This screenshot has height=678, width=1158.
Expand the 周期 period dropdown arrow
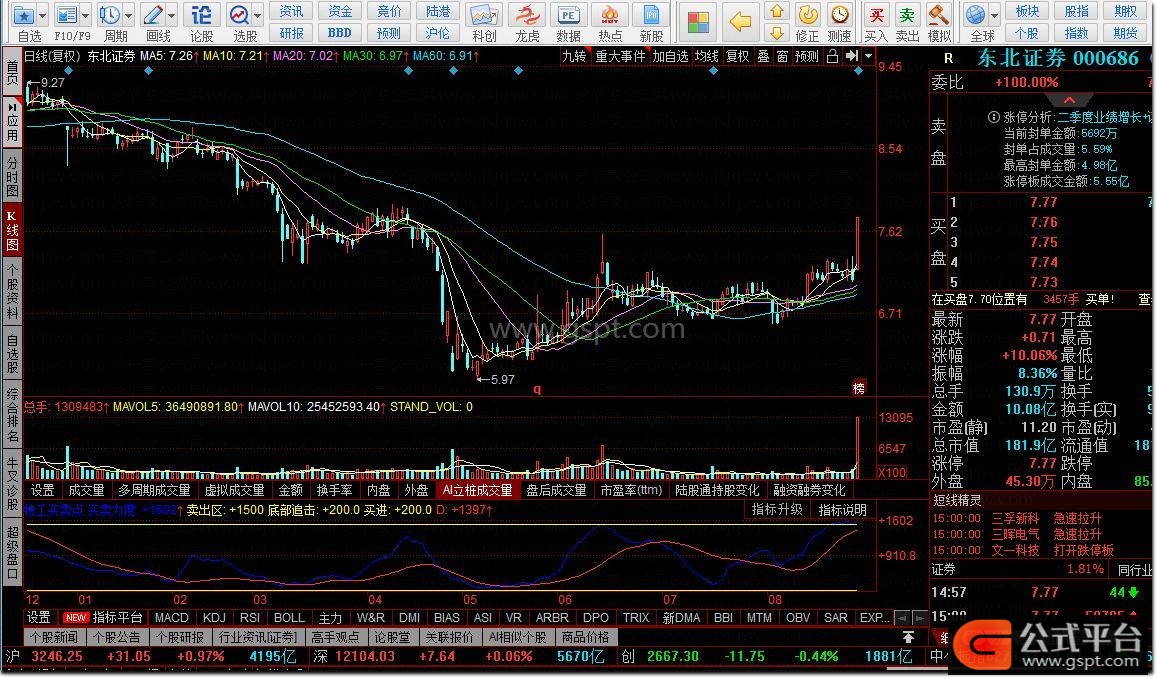click(x=129, y=16)
